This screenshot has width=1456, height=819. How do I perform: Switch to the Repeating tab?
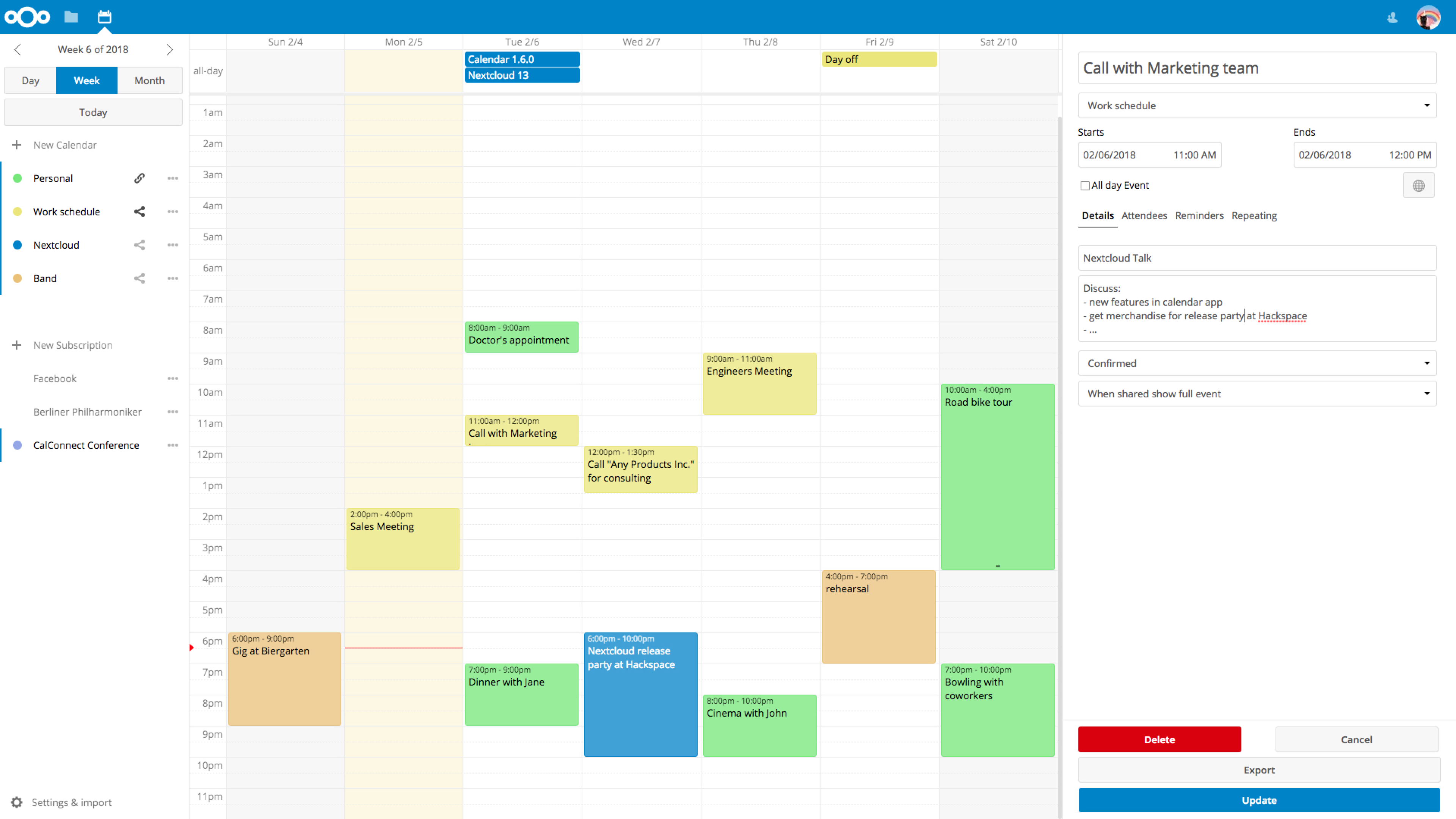[x=1254, y=215]
